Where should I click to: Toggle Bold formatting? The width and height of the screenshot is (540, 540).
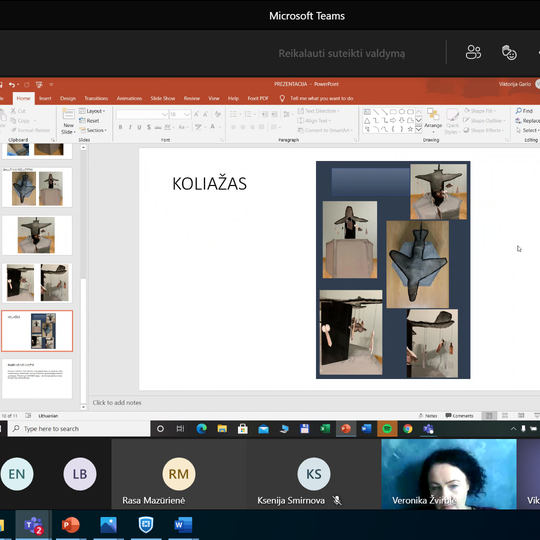pos(121,127)
